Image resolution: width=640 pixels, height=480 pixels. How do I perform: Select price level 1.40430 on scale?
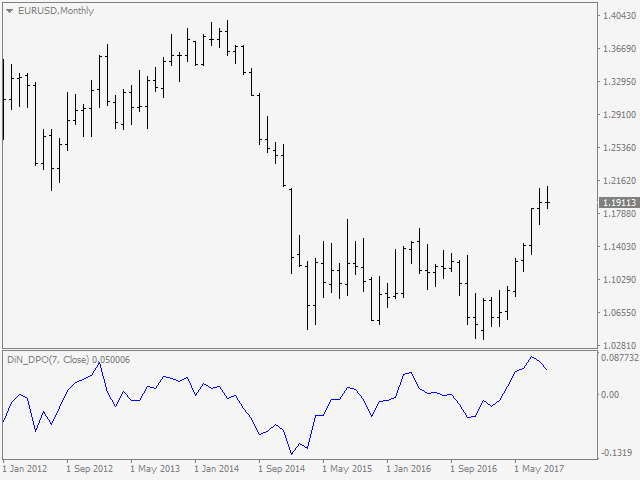click(x=620, y=16)
